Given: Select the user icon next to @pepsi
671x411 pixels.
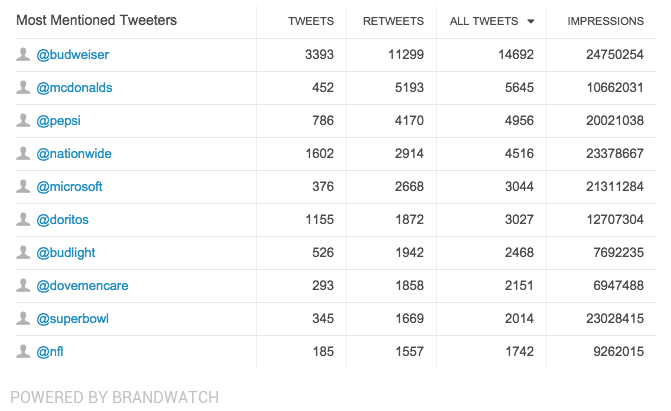Looking at the screenshot, I should coord(23,120).
